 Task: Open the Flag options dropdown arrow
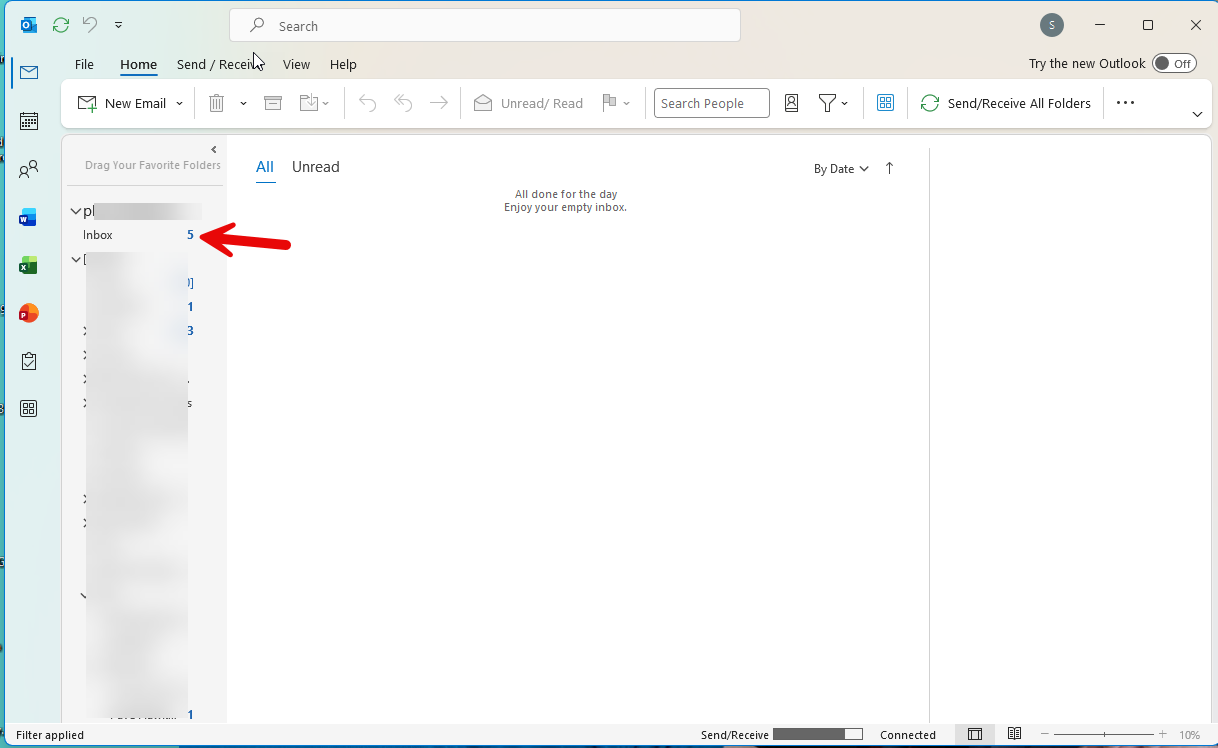tap(627, 104)
